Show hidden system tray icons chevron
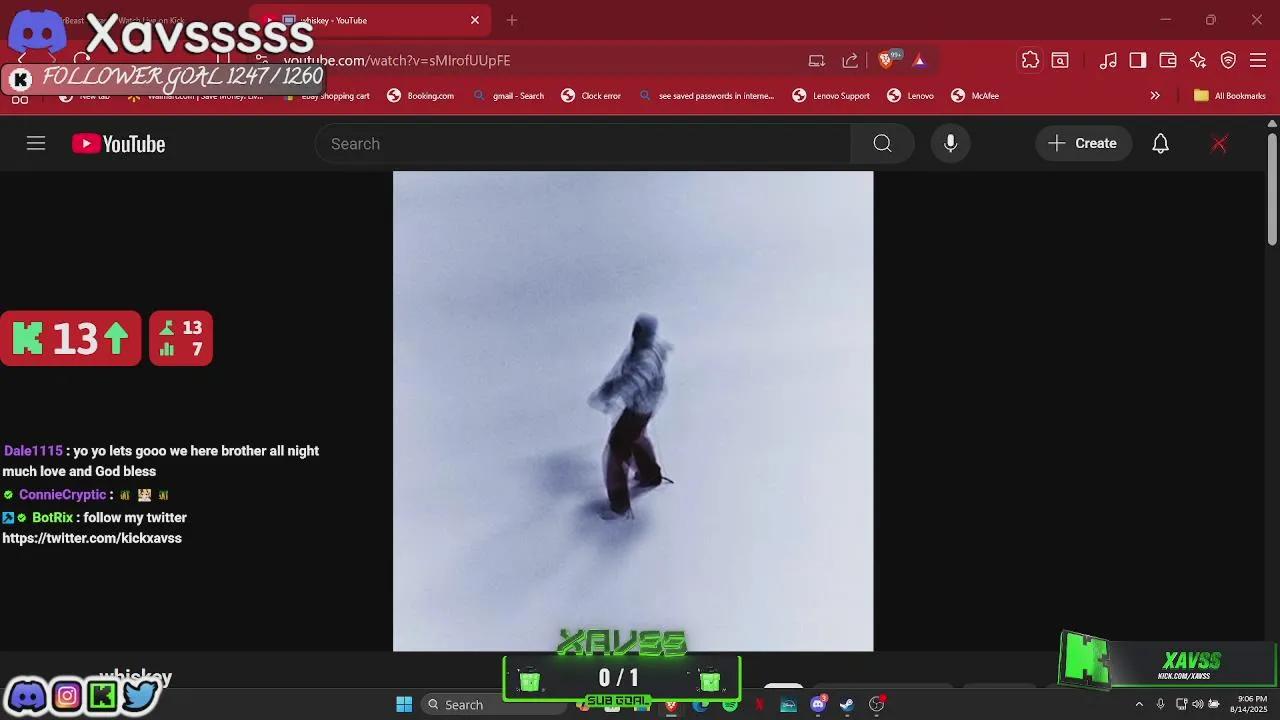1280x720 pixels. [1138, 705]
